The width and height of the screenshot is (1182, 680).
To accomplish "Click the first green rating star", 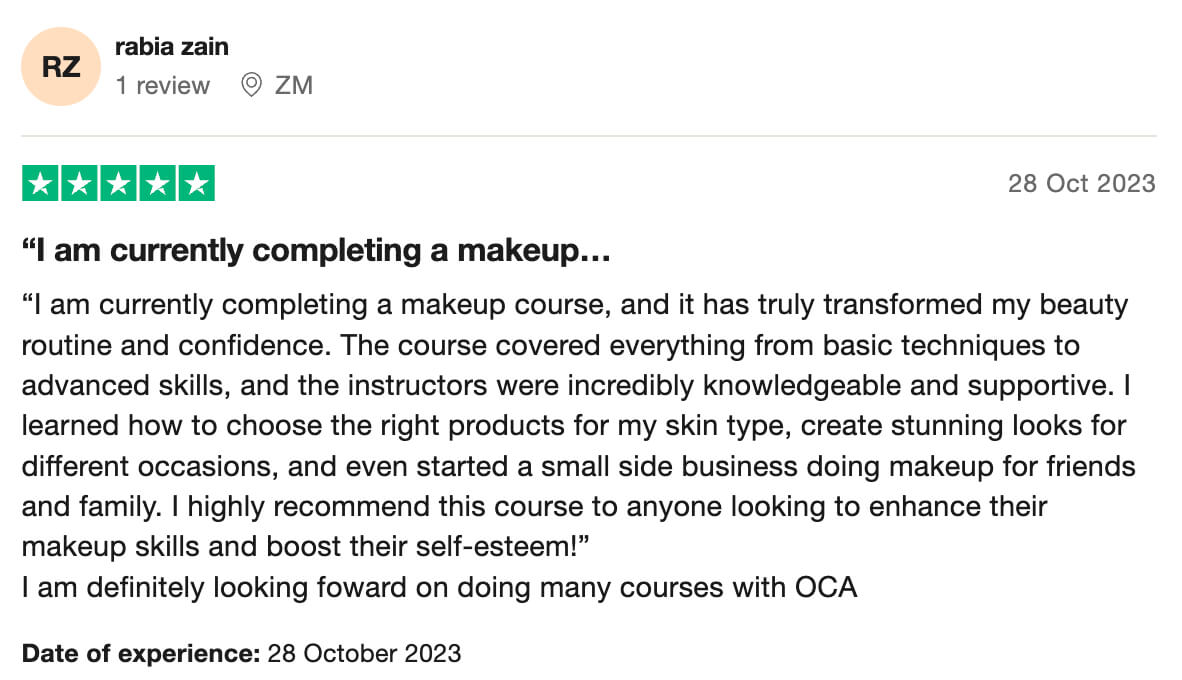I will [x=40, y=184].
